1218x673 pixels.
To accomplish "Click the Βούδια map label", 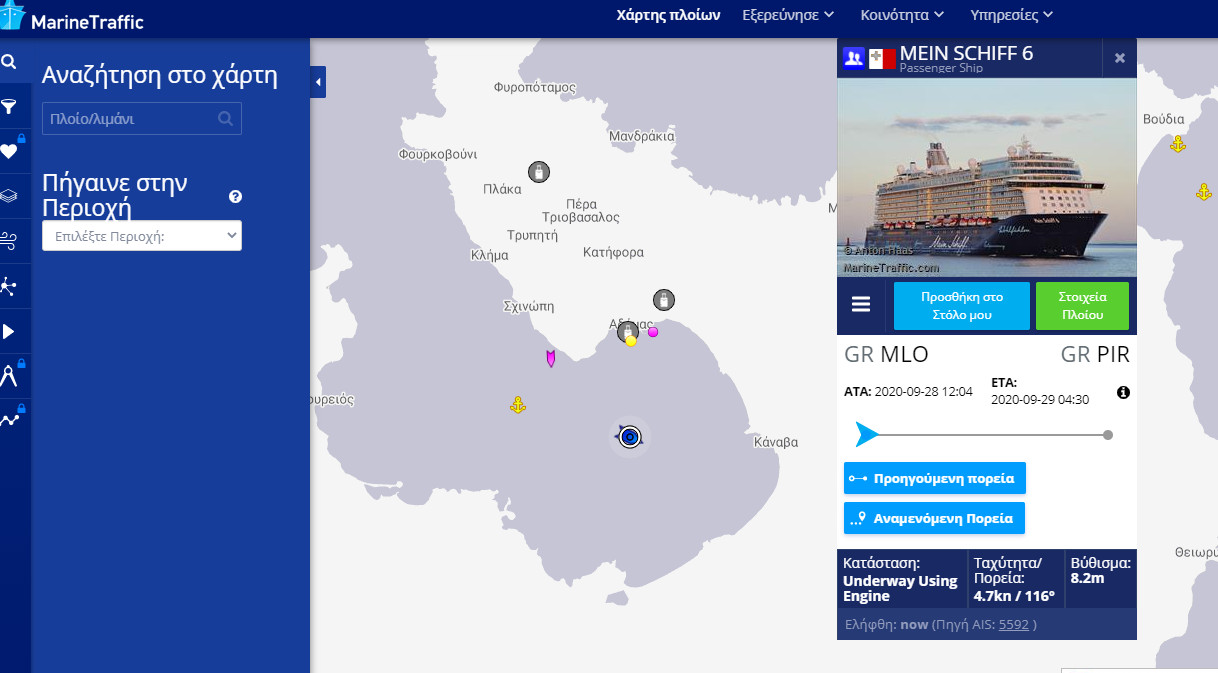I will [1164, 119].
